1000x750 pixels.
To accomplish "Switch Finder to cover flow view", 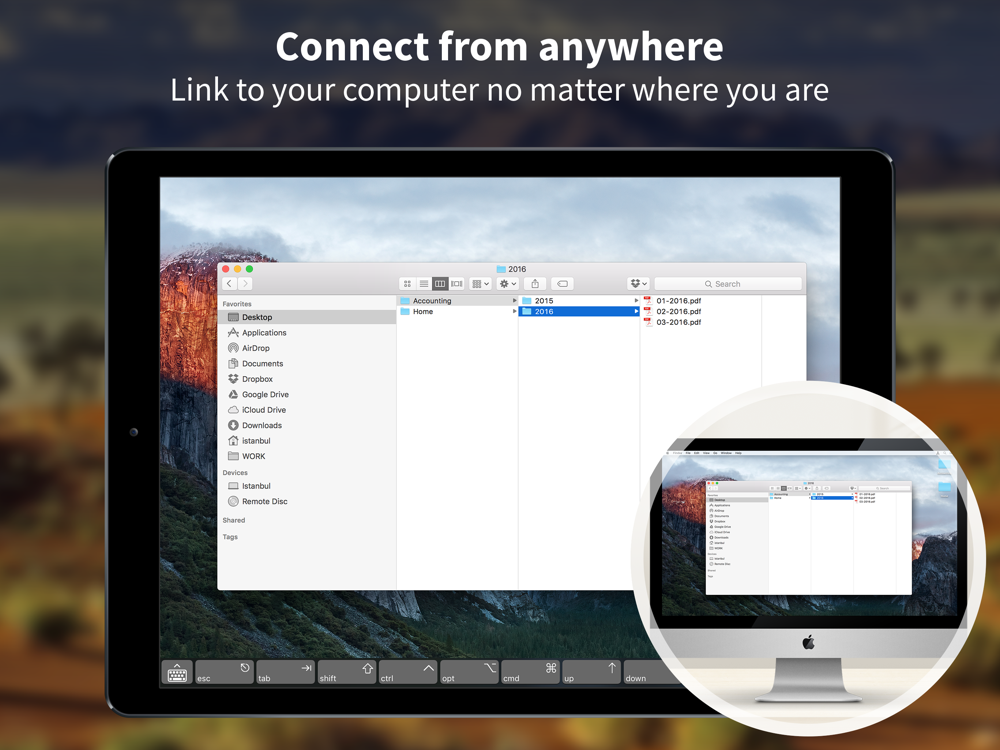I will coord(457,284).
